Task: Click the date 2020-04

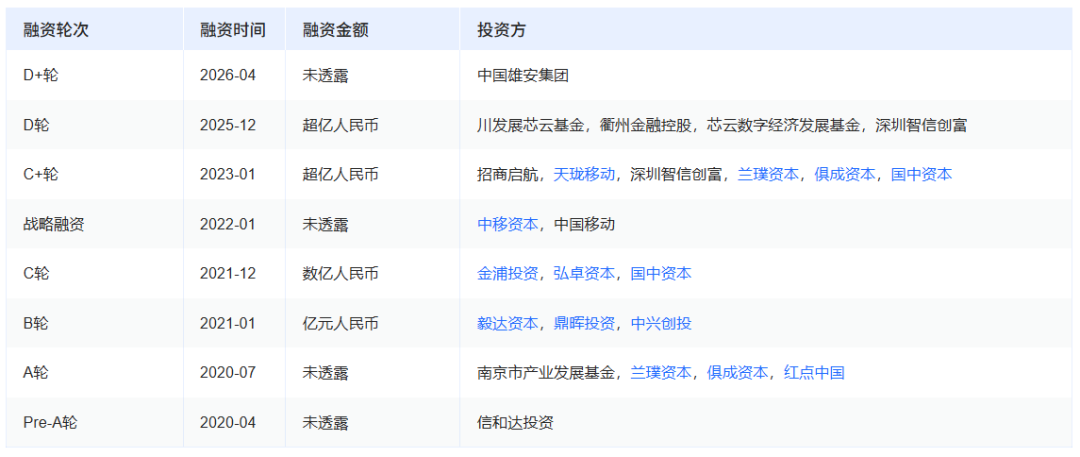Action: [228, 423]
